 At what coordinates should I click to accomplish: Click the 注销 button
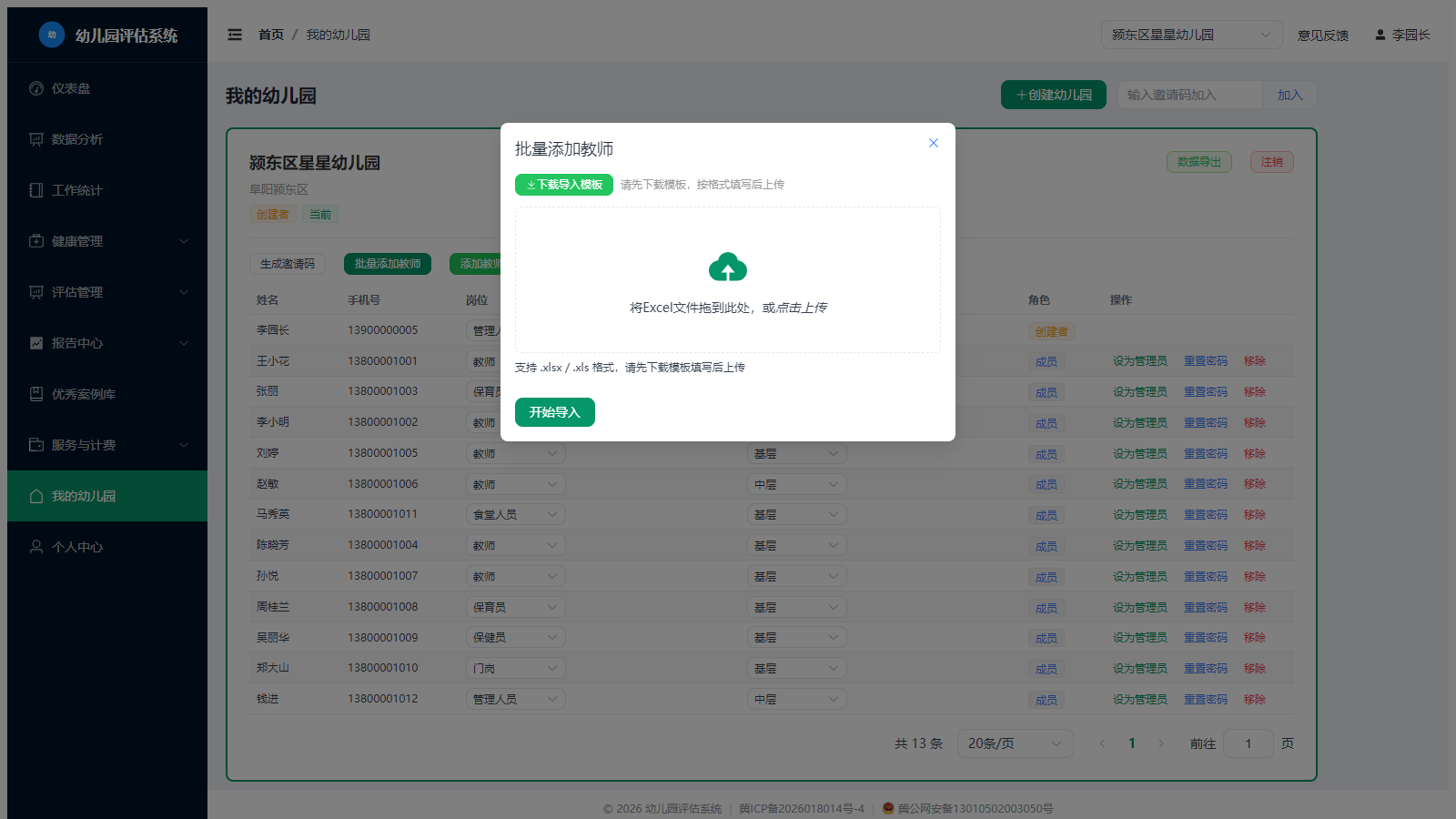click(1272, 162)
